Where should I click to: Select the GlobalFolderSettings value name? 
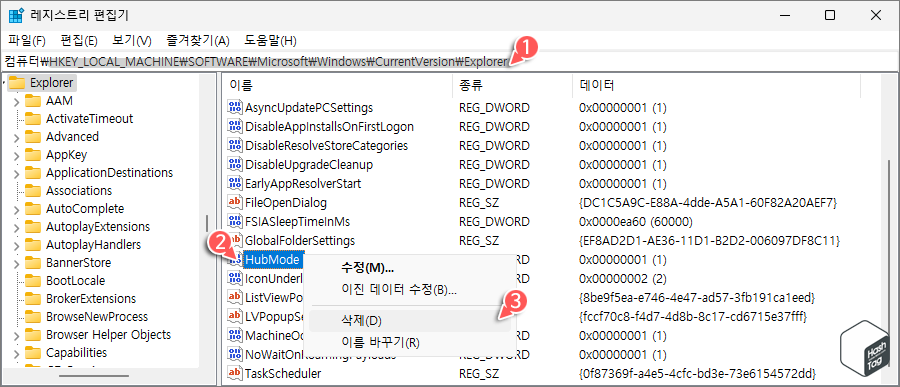tap(300, 241)
